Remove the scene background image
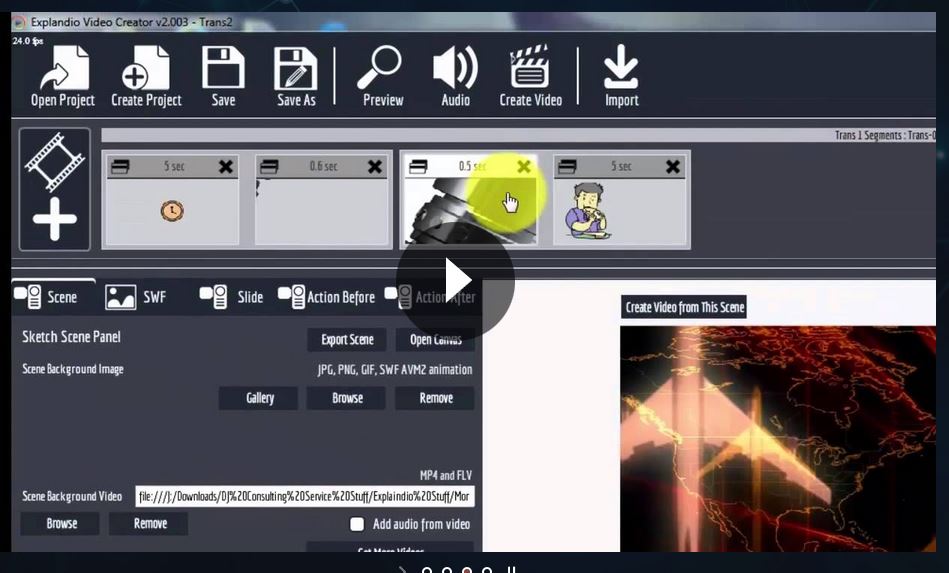Viewport: 949px width, 573px height. (435, 398)
